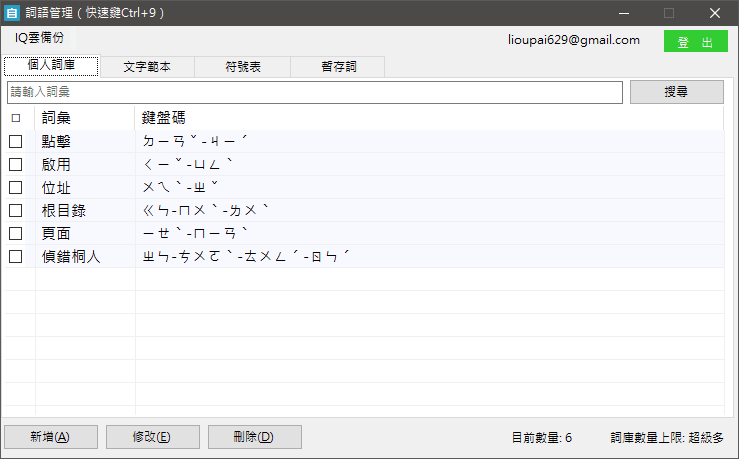The image size is (739, 459).
Task: Select the 啟用 vocabulary entry
Action: pos(56,164)
